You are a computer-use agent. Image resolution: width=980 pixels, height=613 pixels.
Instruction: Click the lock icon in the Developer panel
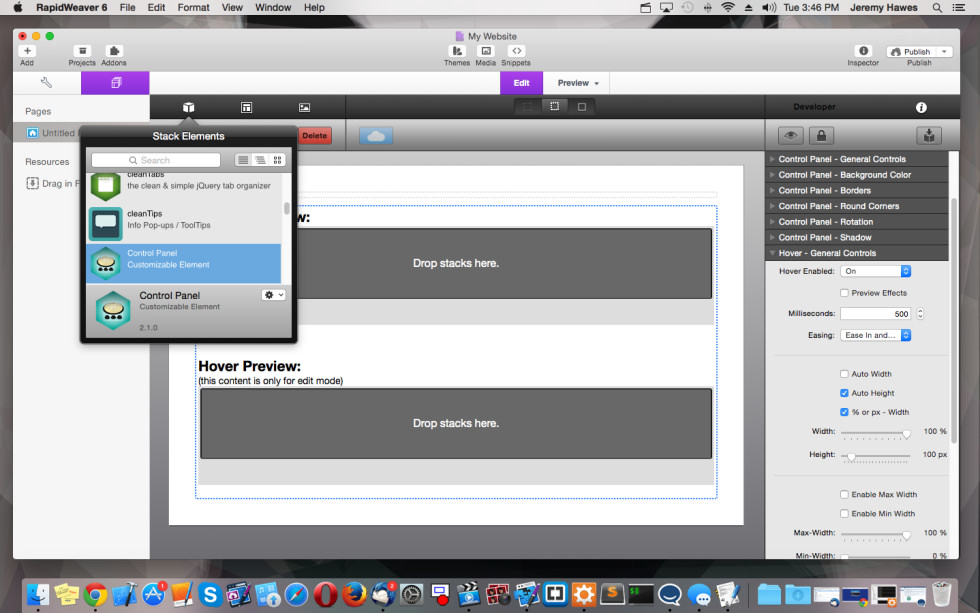[821, 136]
